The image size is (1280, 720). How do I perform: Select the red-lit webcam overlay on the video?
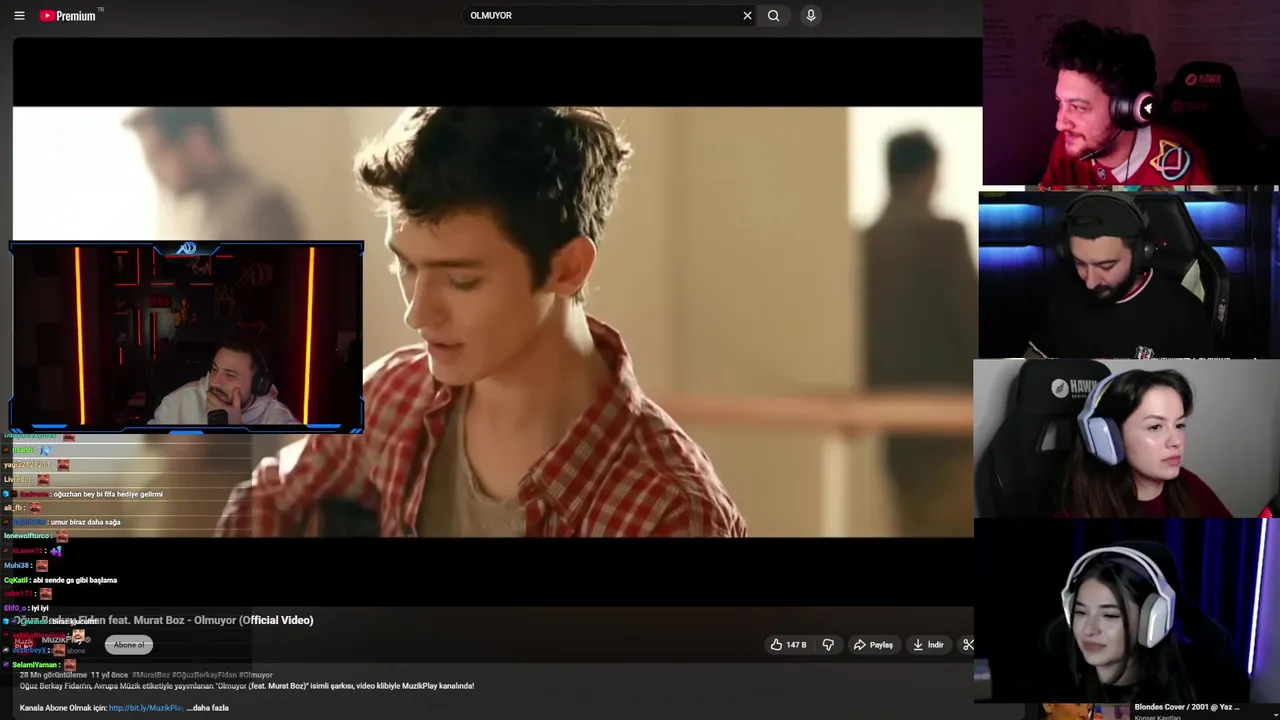[186, 338]
